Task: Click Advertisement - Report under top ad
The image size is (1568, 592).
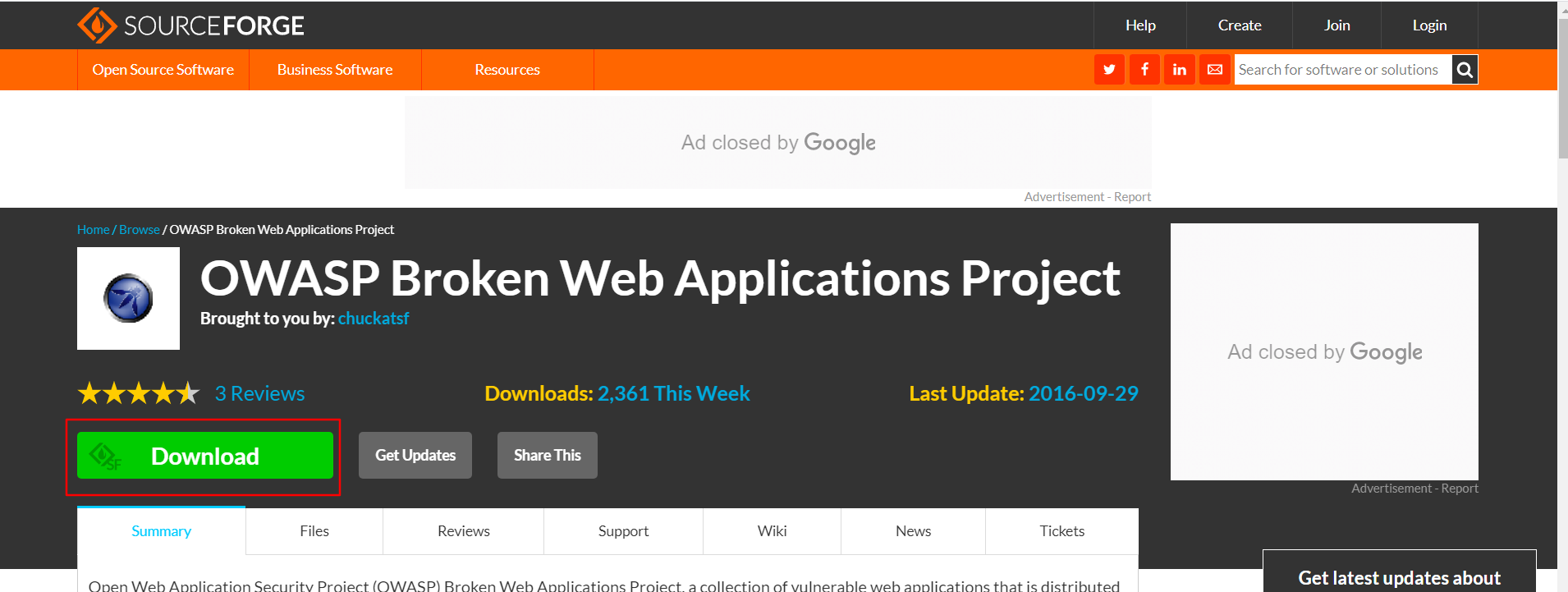Action: [x=1088, y=197]
